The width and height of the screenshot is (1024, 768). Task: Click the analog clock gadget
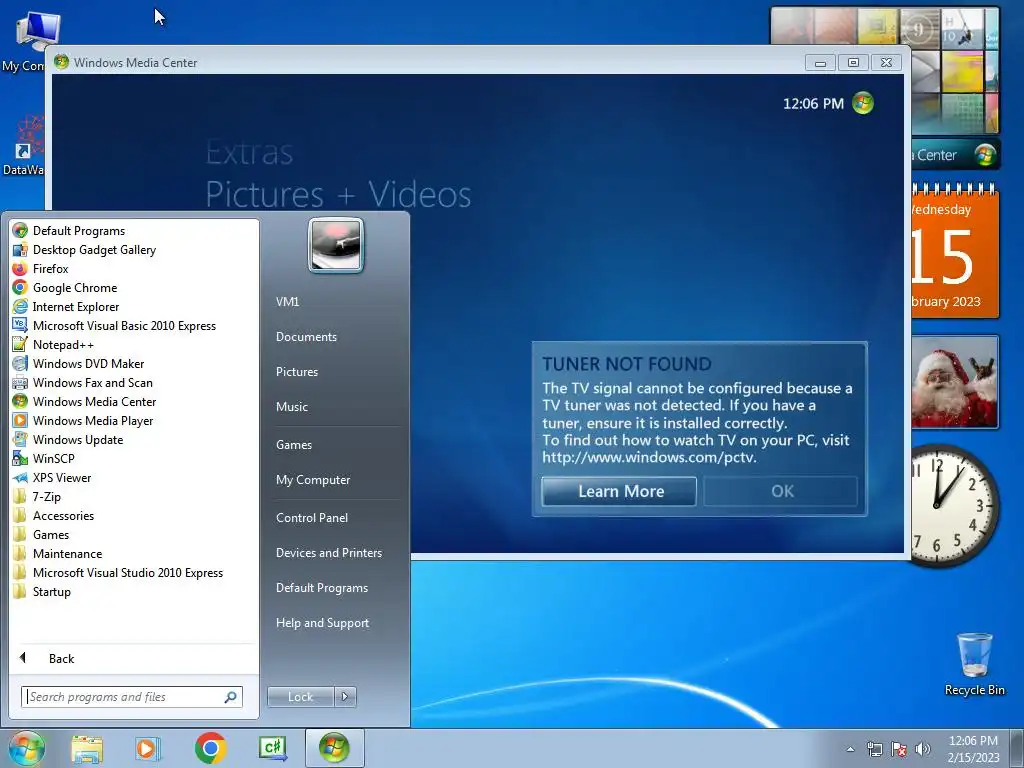click(x=954, y=505)
